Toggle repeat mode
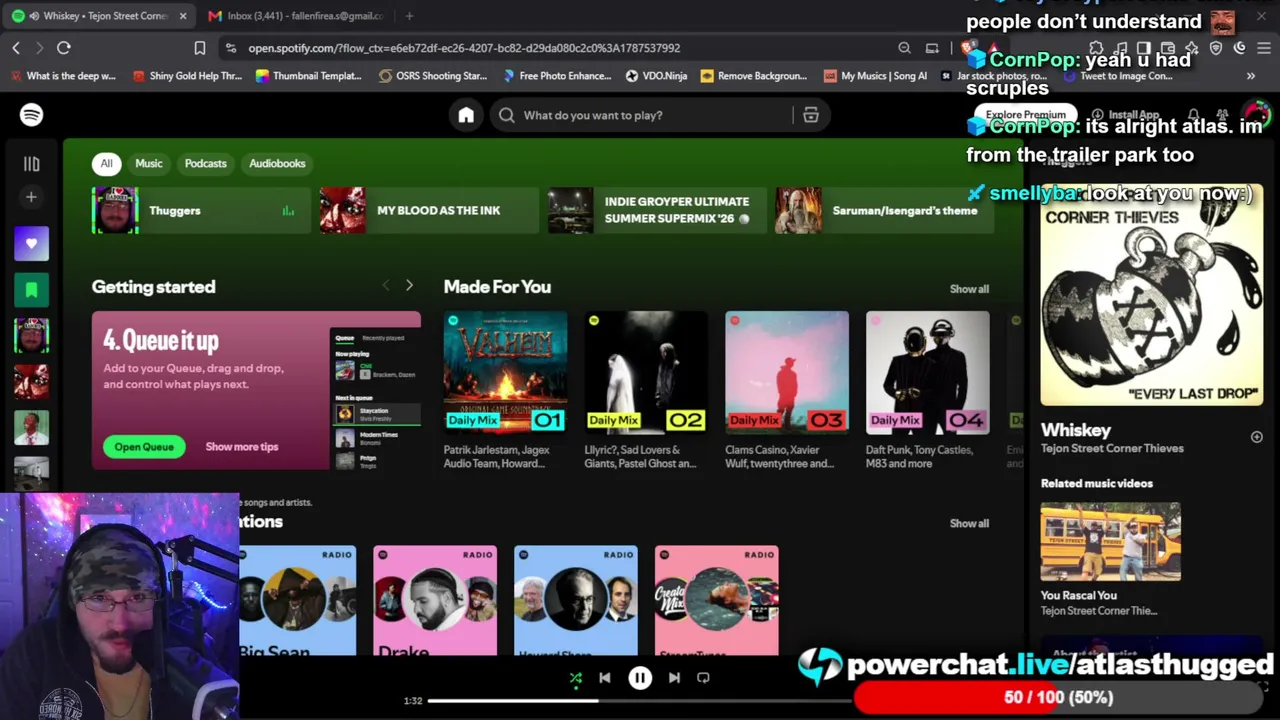1280x720 pixels. [703, 678]
